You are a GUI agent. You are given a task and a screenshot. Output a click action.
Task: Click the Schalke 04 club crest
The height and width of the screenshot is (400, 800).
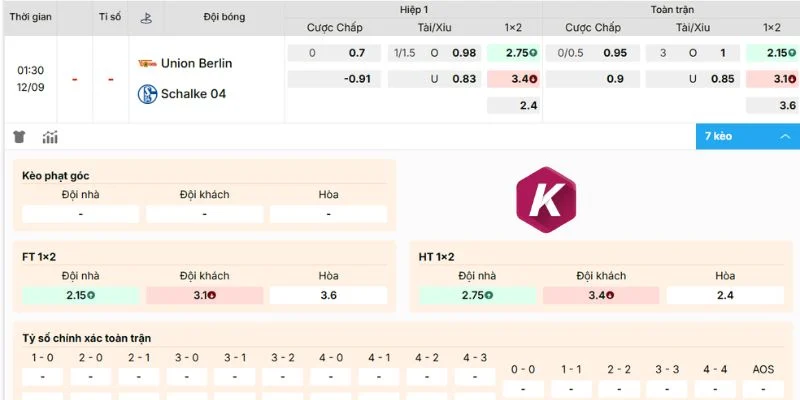click(147, 94)
